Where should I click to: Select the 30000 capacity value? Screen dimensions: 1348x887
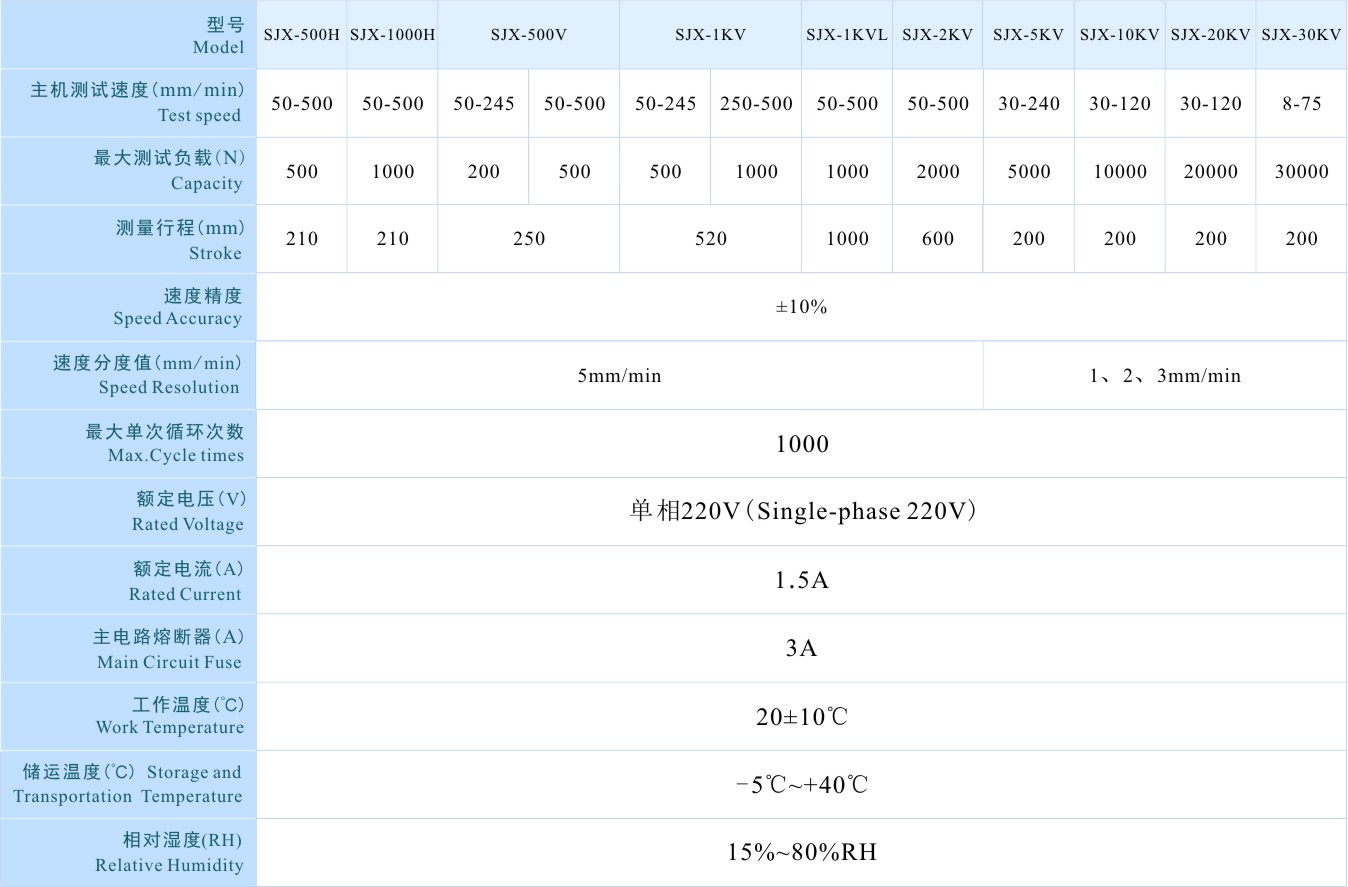click(x=1301, y=172)
